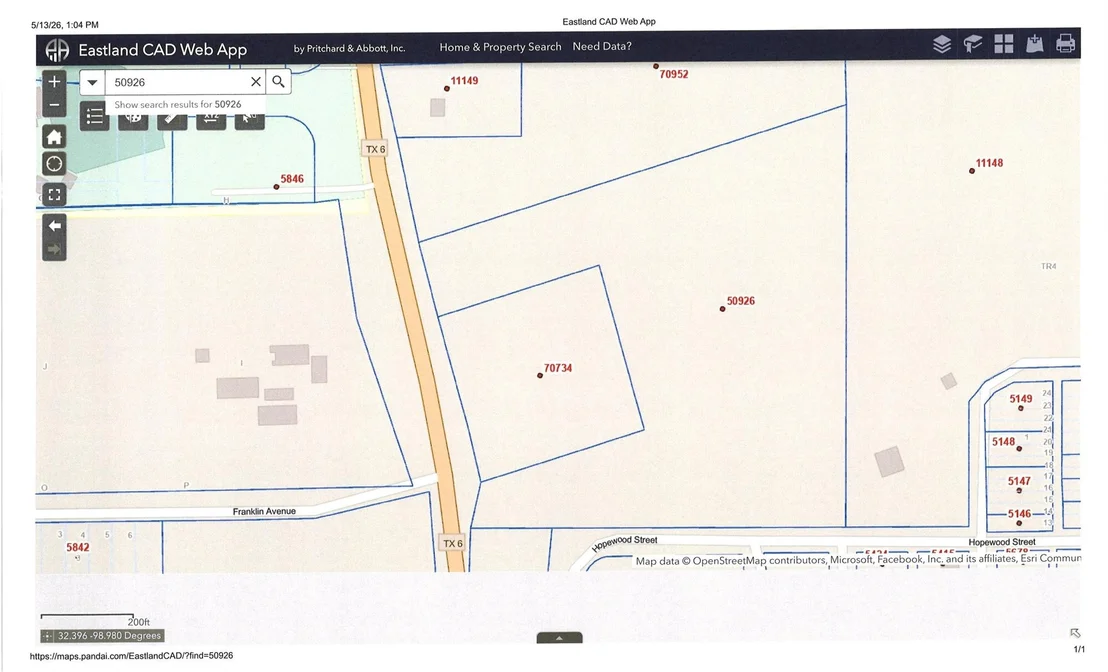Open the bookmarks book icon
Image resolution: width=1108 pixels, height=672 pixels.
(x=973, y=45)
